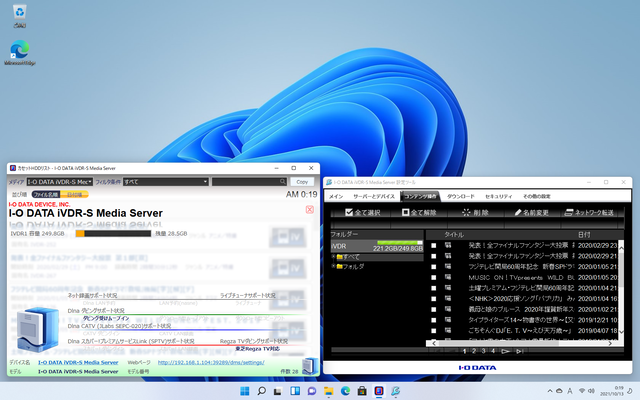The height and width of the screenshot is (400, 640).
Task: Click the I-O DATA iVDR-S Media Server device name link
Action: click(x=78, y=362)
